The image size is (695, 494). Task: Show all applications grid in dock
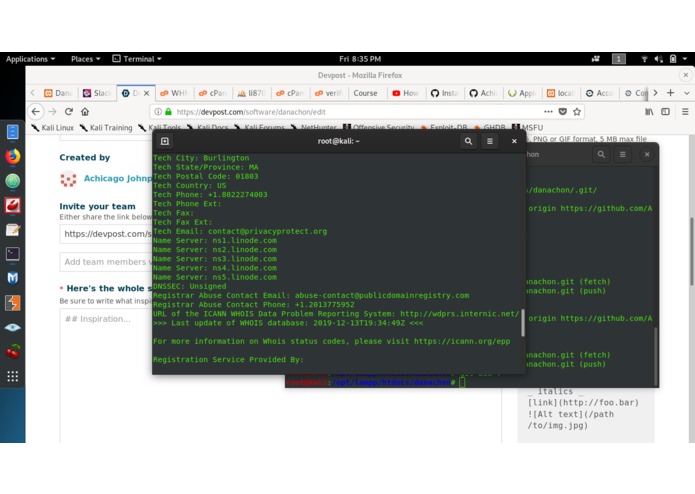(12, 376)
